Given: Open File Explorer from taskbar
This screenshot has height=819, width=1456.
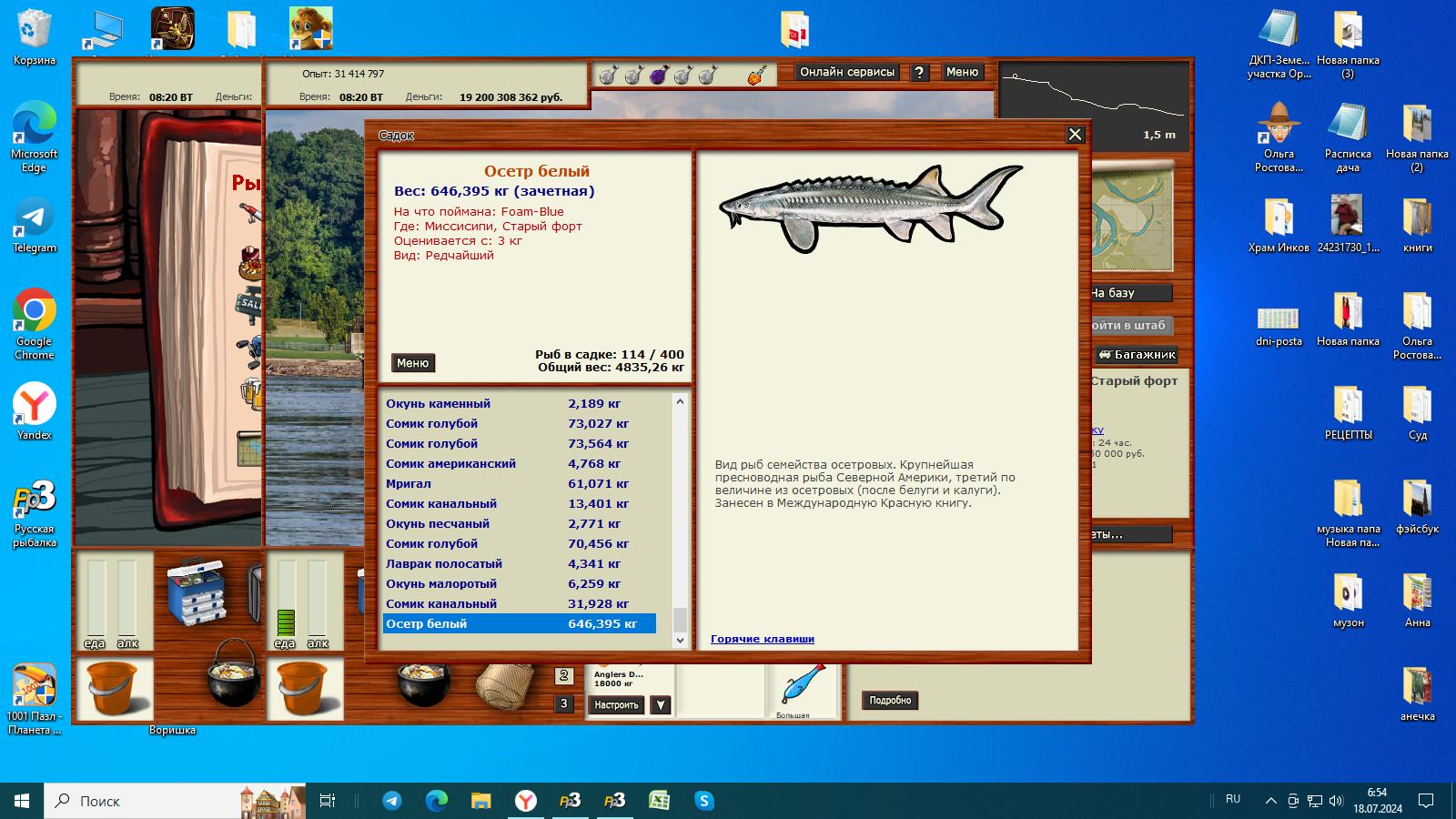Looking at the screenshot, I should (480, 801).
